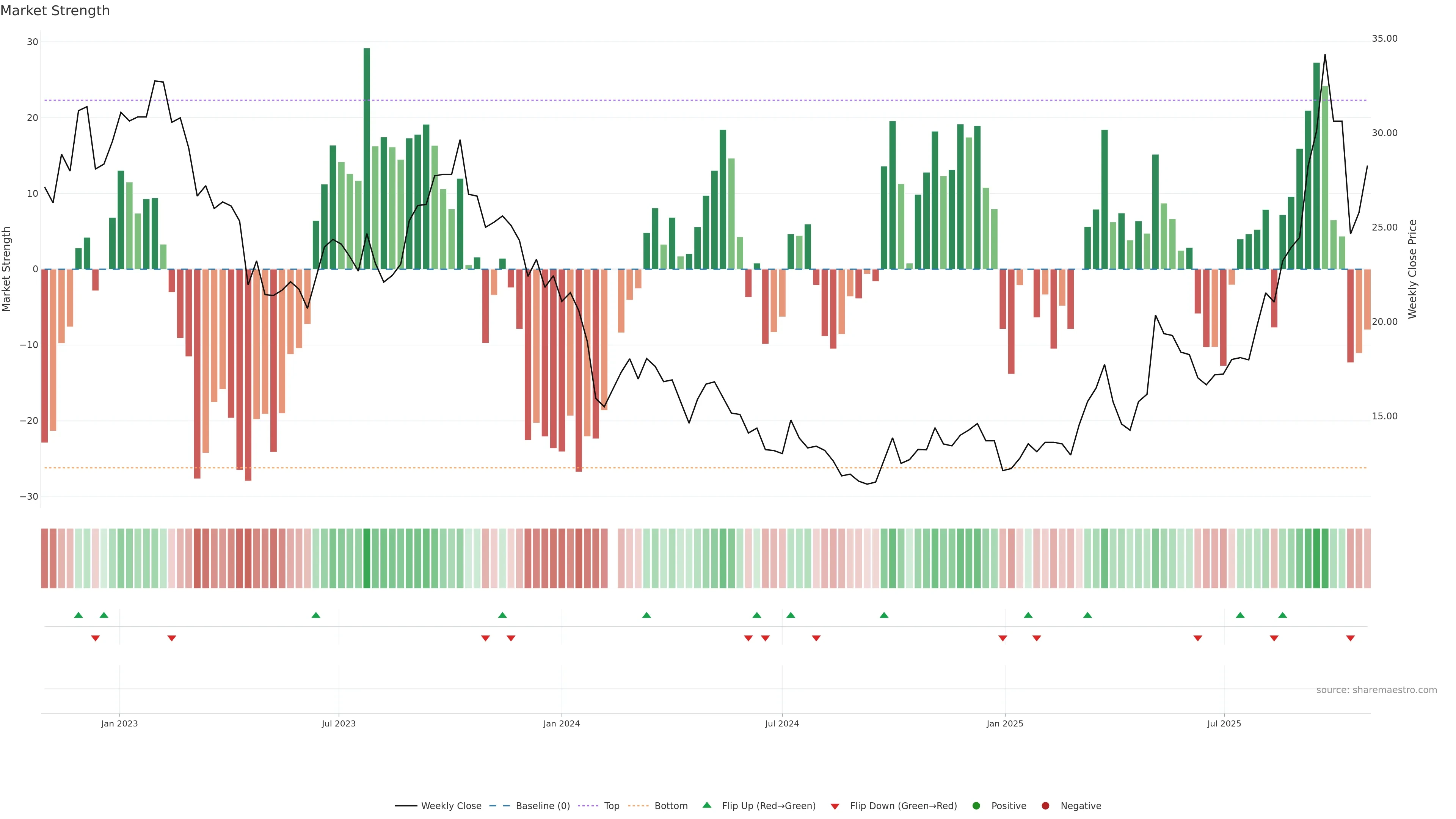Click the Jan 2024 x-axis label
Screen dimensions: 1456x819
click(x=561, y=723)
